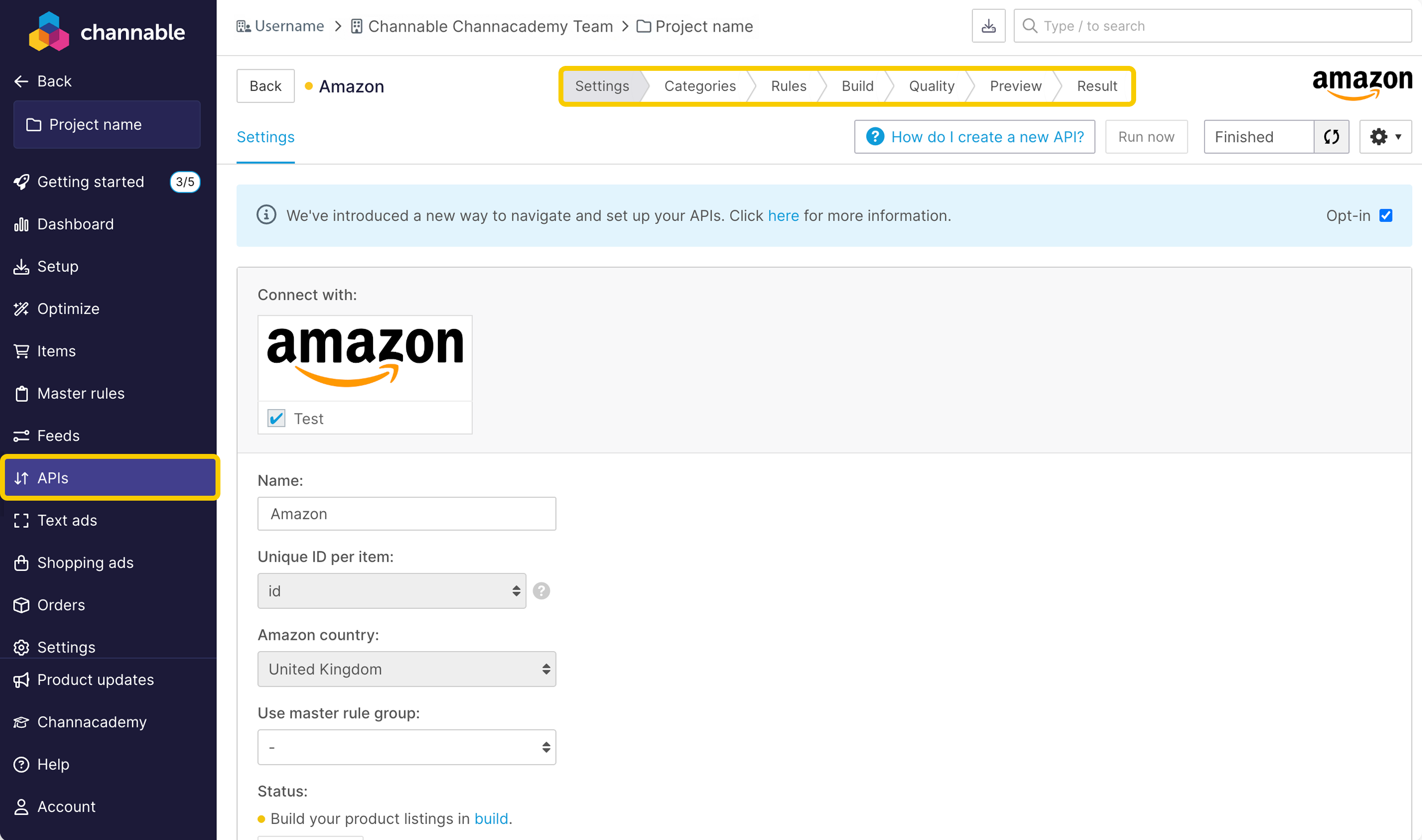1422x840 pixels.
Task: Go to the Quality step
Action: [931, 86]
